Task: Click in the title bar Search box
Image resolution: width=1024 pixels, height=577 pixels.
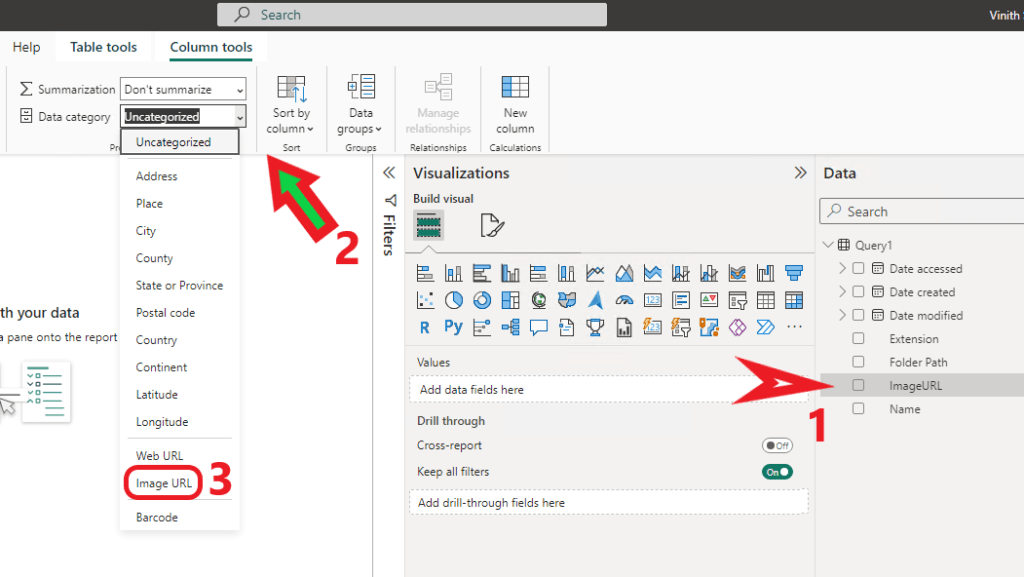Action: [x=411, y=14]
